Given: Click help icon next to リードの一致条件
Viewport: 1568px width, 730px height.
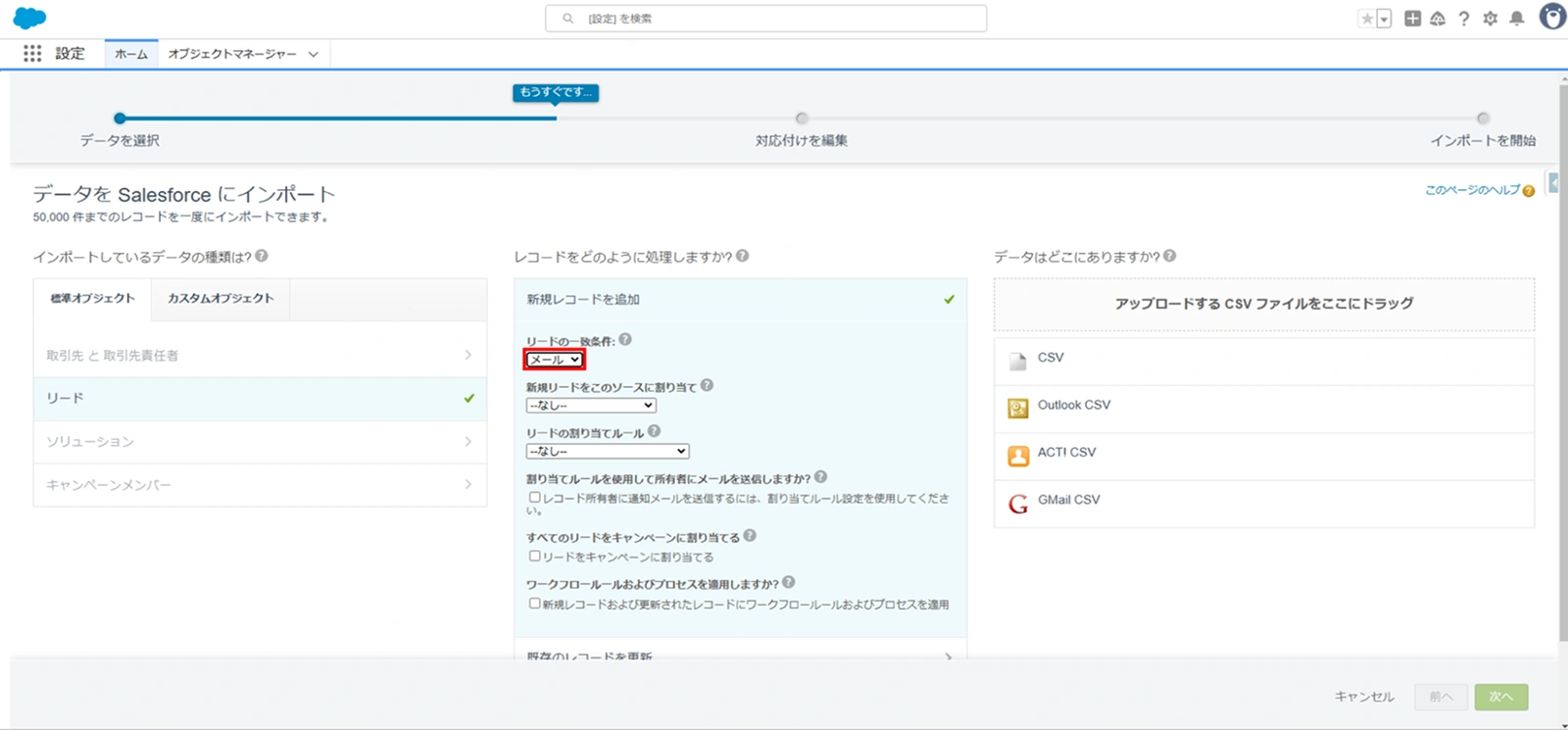Looking at the screenshot, I should (625, 339).
